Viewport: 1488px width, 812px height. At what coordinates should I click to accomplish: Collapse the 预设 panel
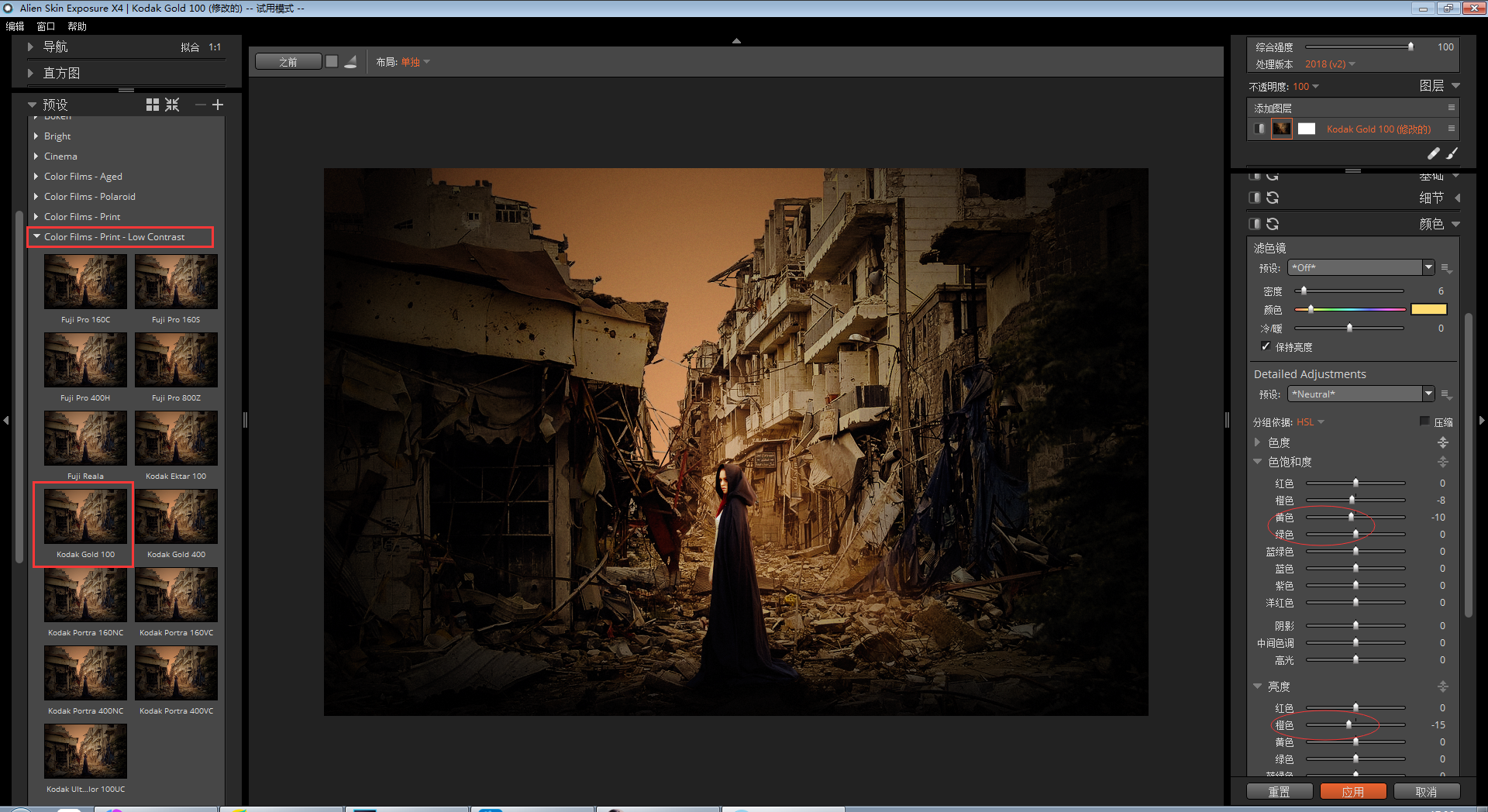pyautogui.click(x=32, y=105)
